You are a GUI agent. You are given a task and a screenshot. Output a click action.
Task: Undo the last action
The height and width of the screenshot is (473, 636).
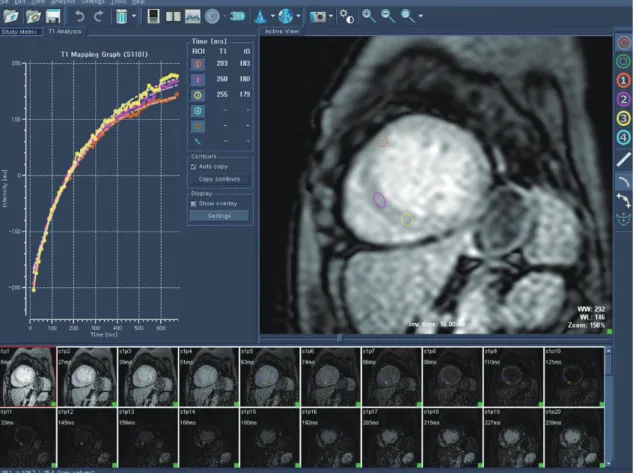[x=80, y=16]
